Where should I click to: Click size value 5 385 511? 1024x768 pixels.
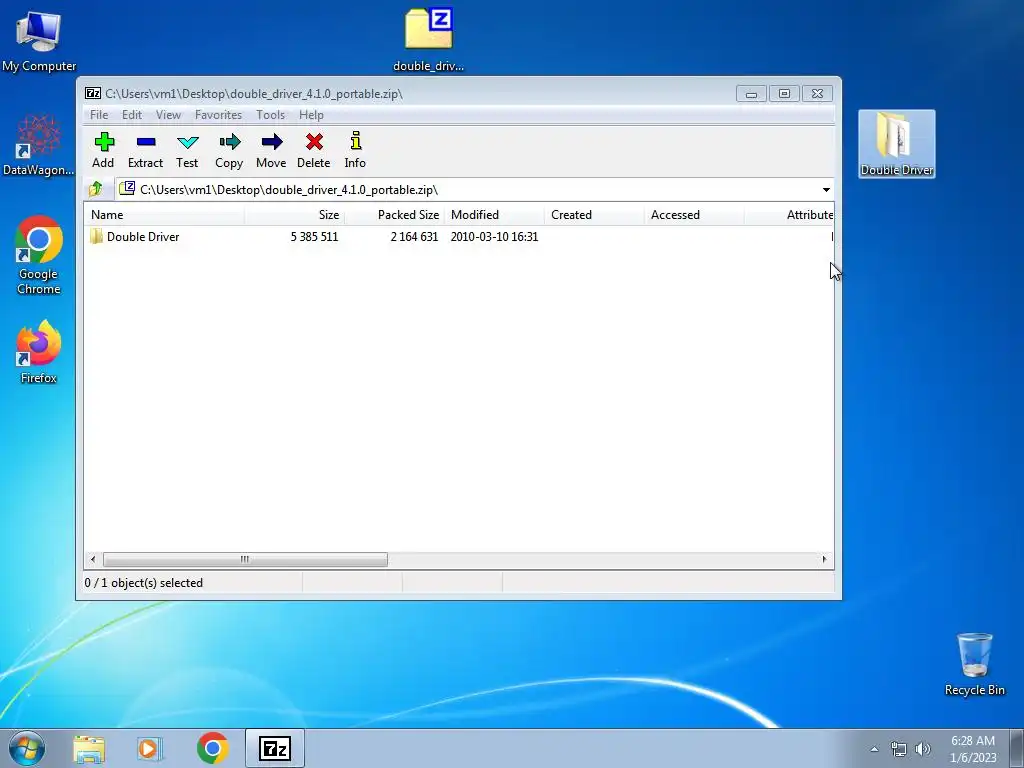pos(314,236)
